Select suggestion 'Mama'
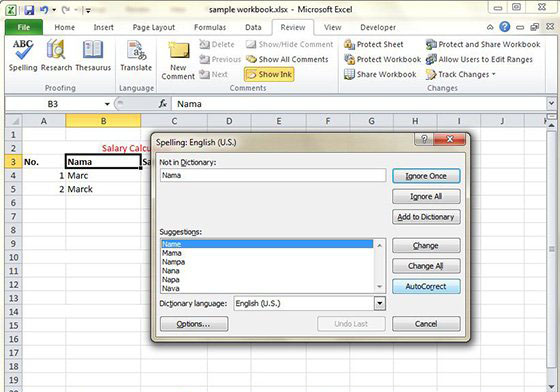 (x=267, y=253)
